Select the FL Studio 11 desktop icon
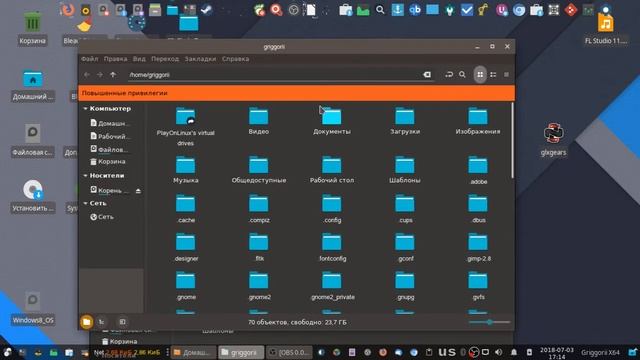640x360 pixels. coord(606,29)
